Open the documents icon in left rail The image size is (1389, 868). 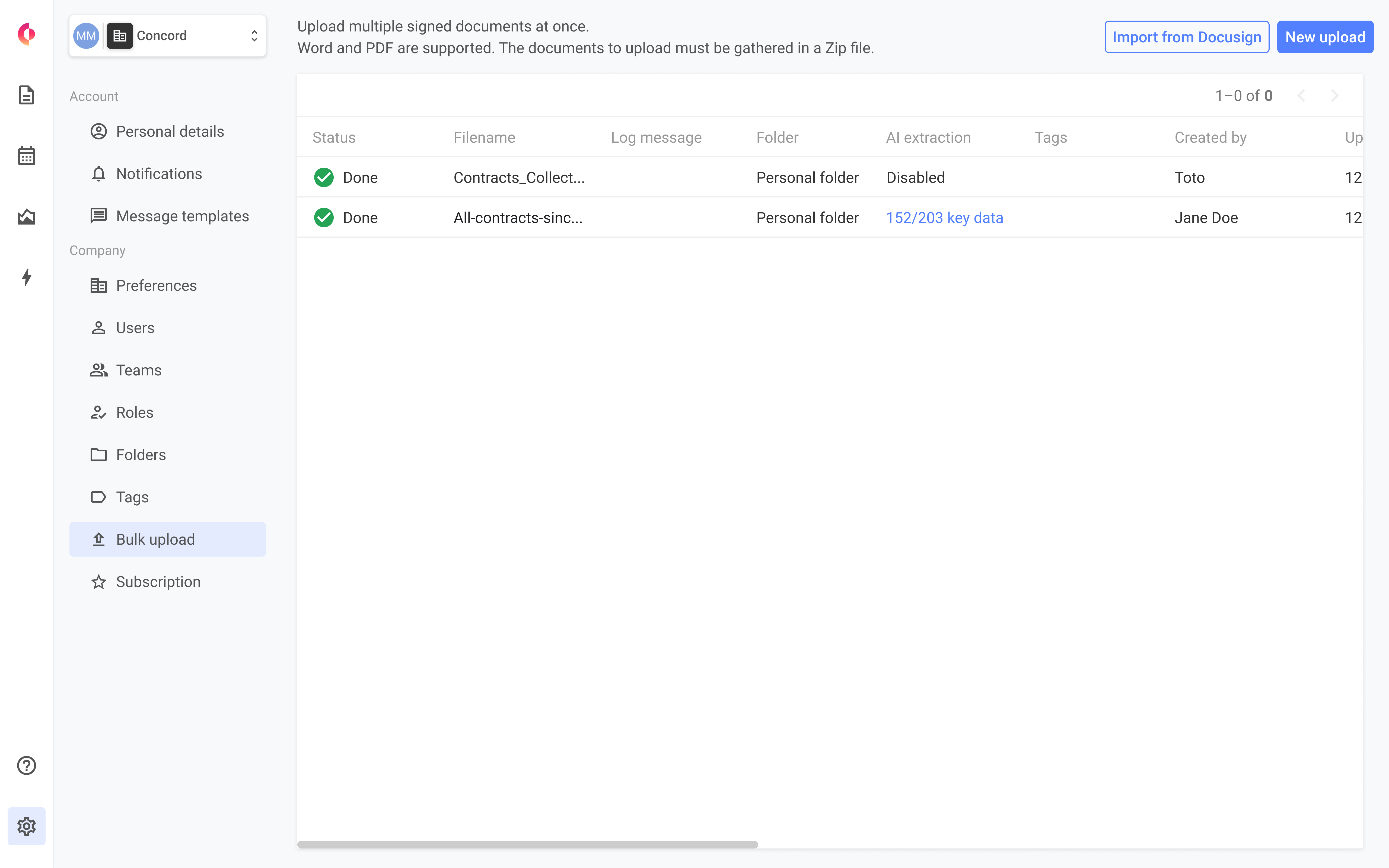[26, 95]
